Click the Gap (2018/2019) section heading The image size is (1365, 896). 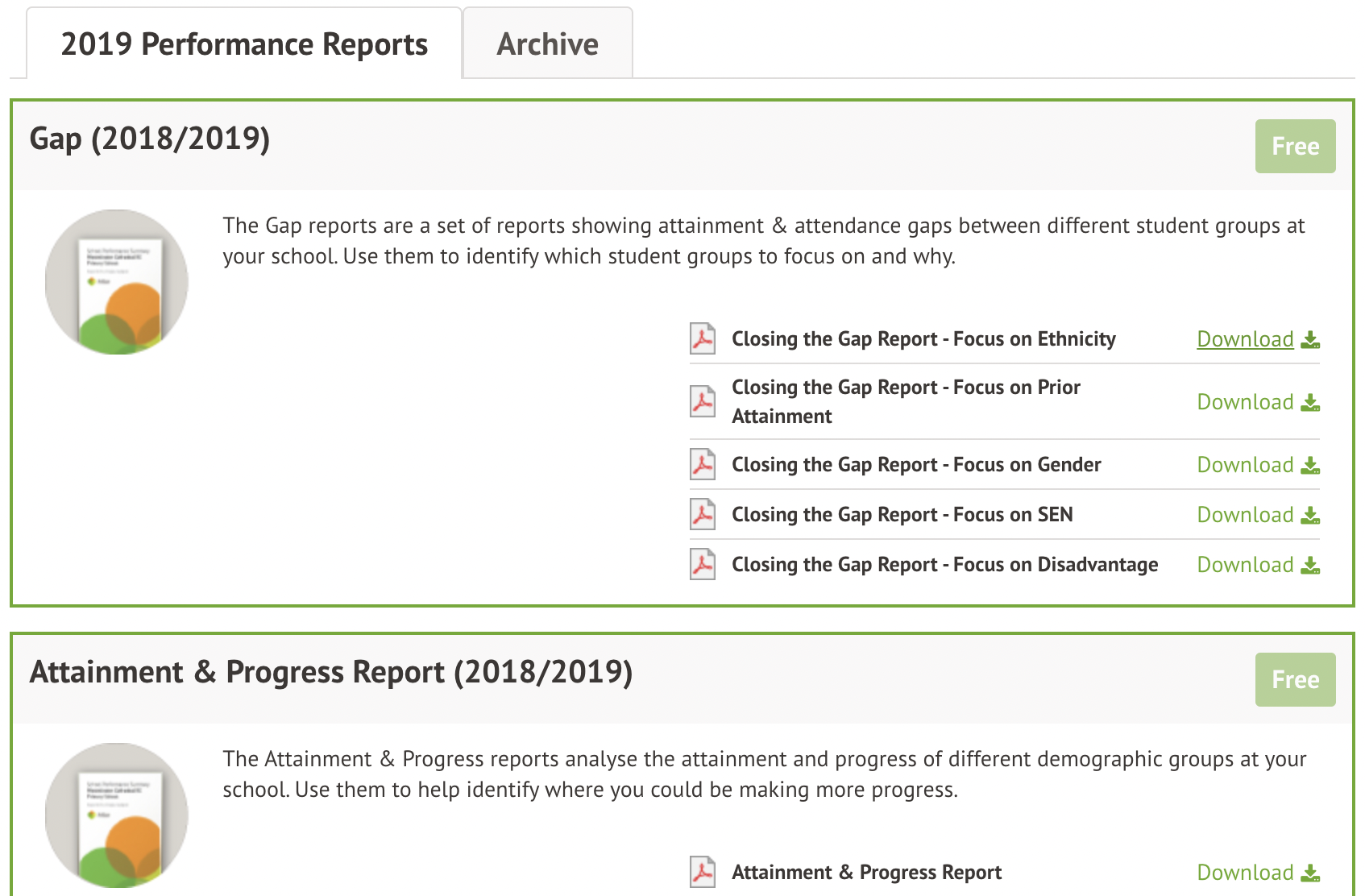pos(150,139)
